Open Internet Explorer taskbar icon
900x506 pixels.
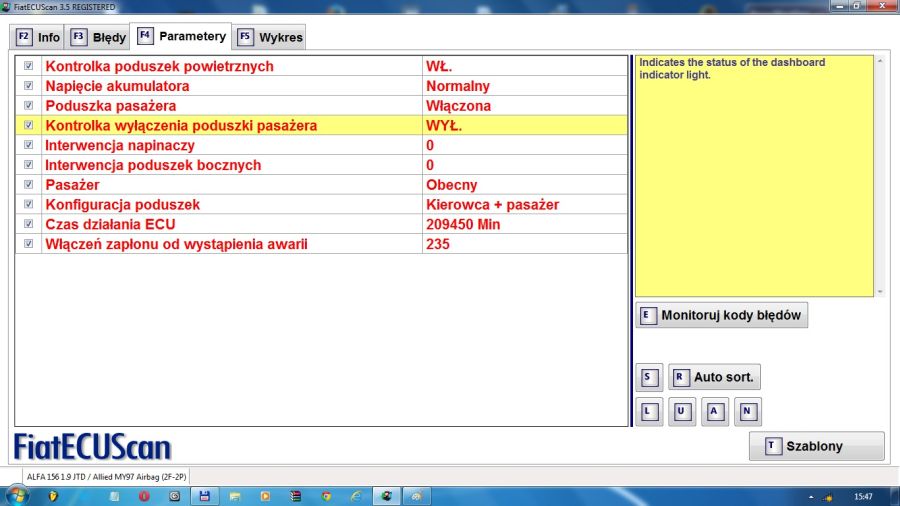(356, 496)
